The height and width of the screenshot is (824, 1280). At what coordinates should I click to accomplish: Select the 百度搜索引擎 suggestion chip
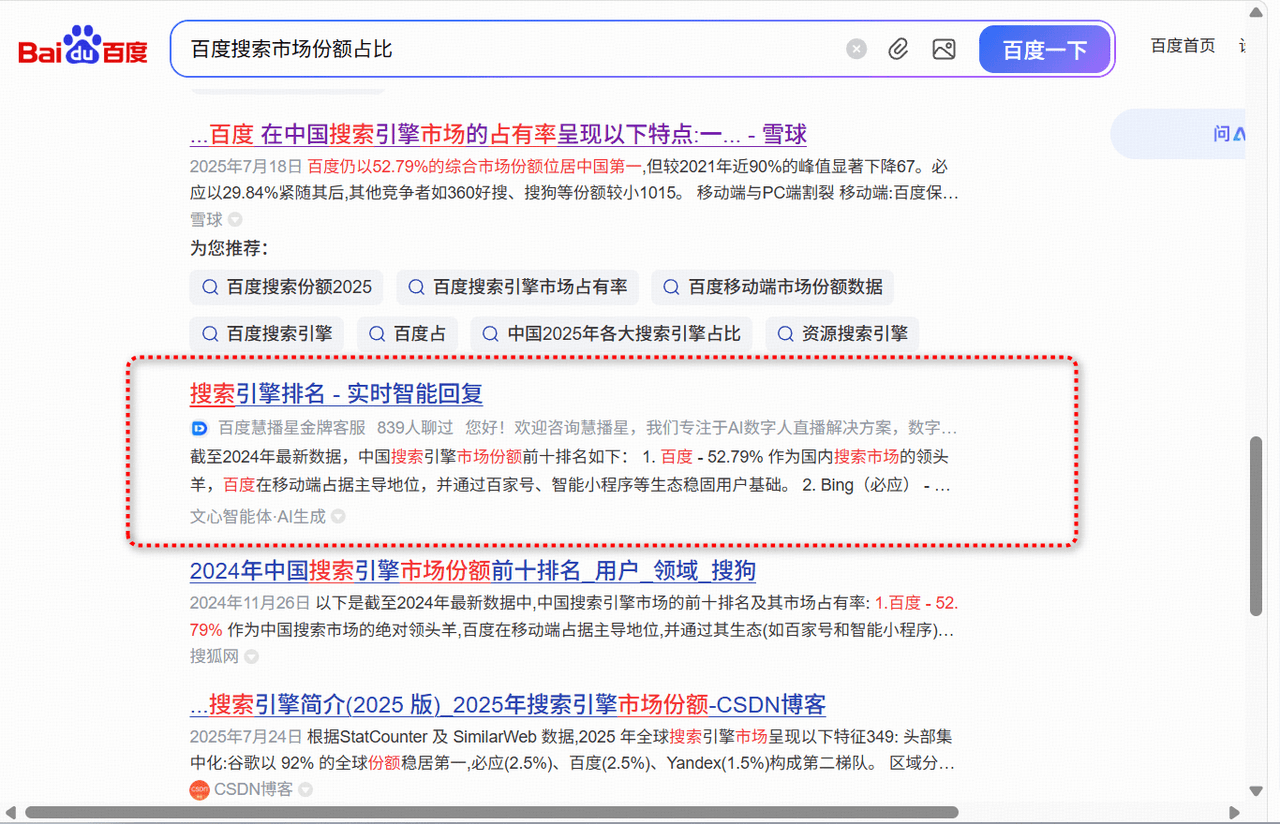(x=267, y=333)
